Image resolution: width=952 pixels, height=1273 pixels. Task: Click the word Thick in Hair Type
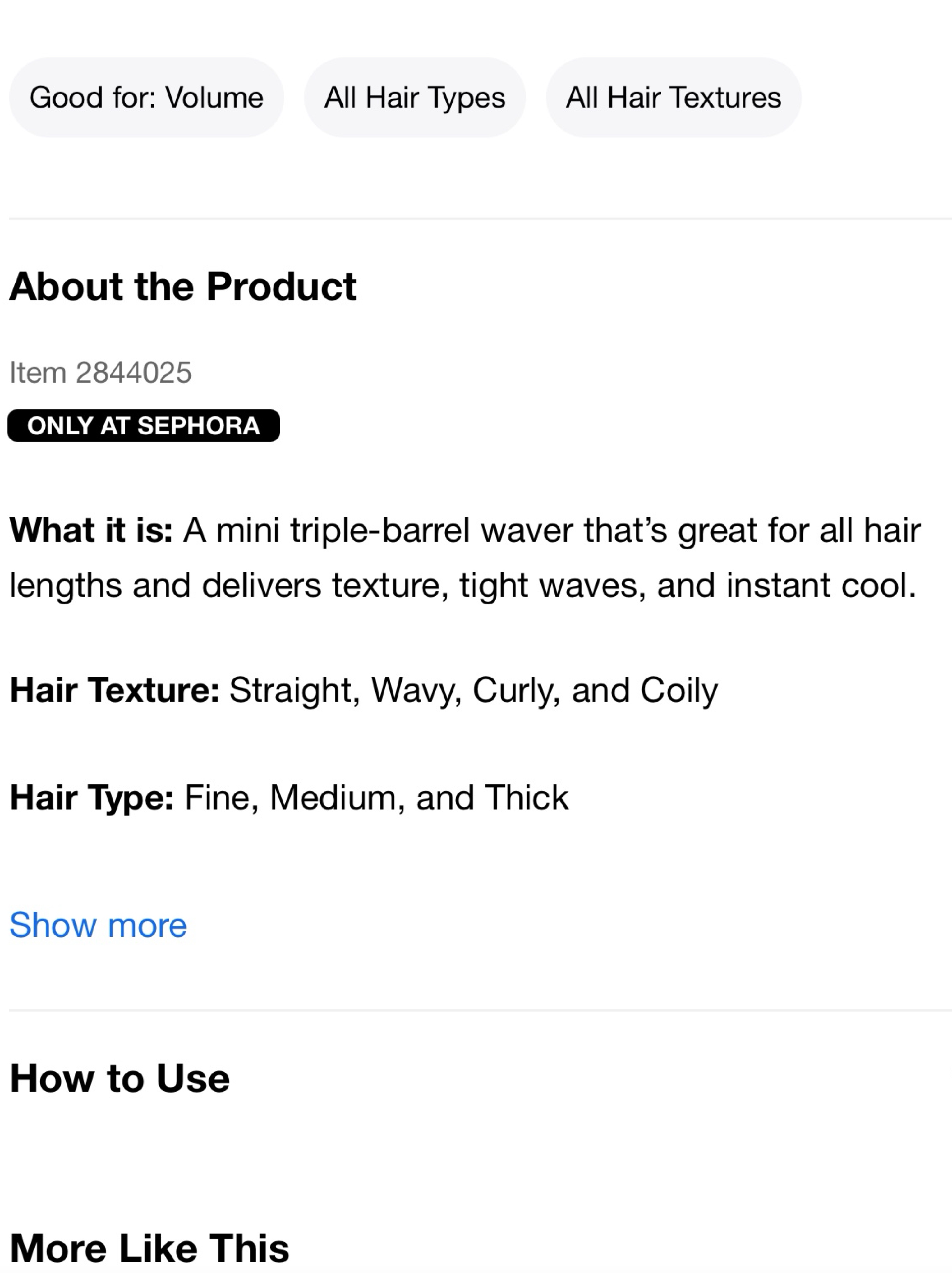(527, 797)
